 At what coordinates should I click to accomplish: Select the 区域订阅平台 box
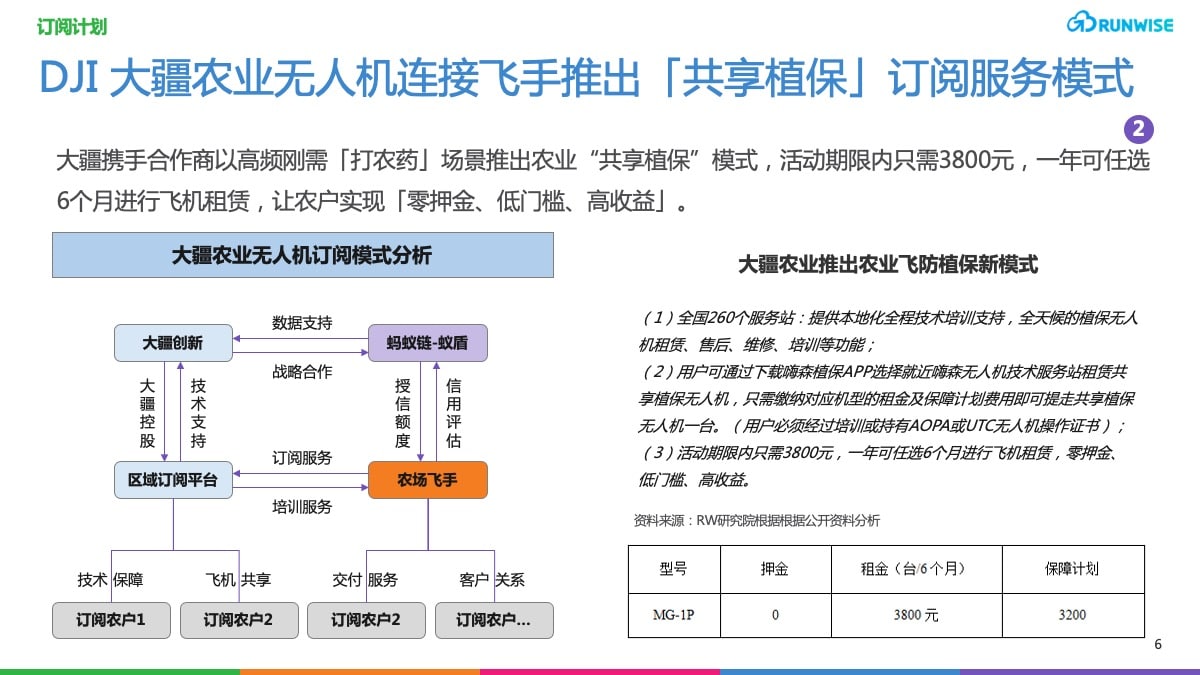click(173, 480)
